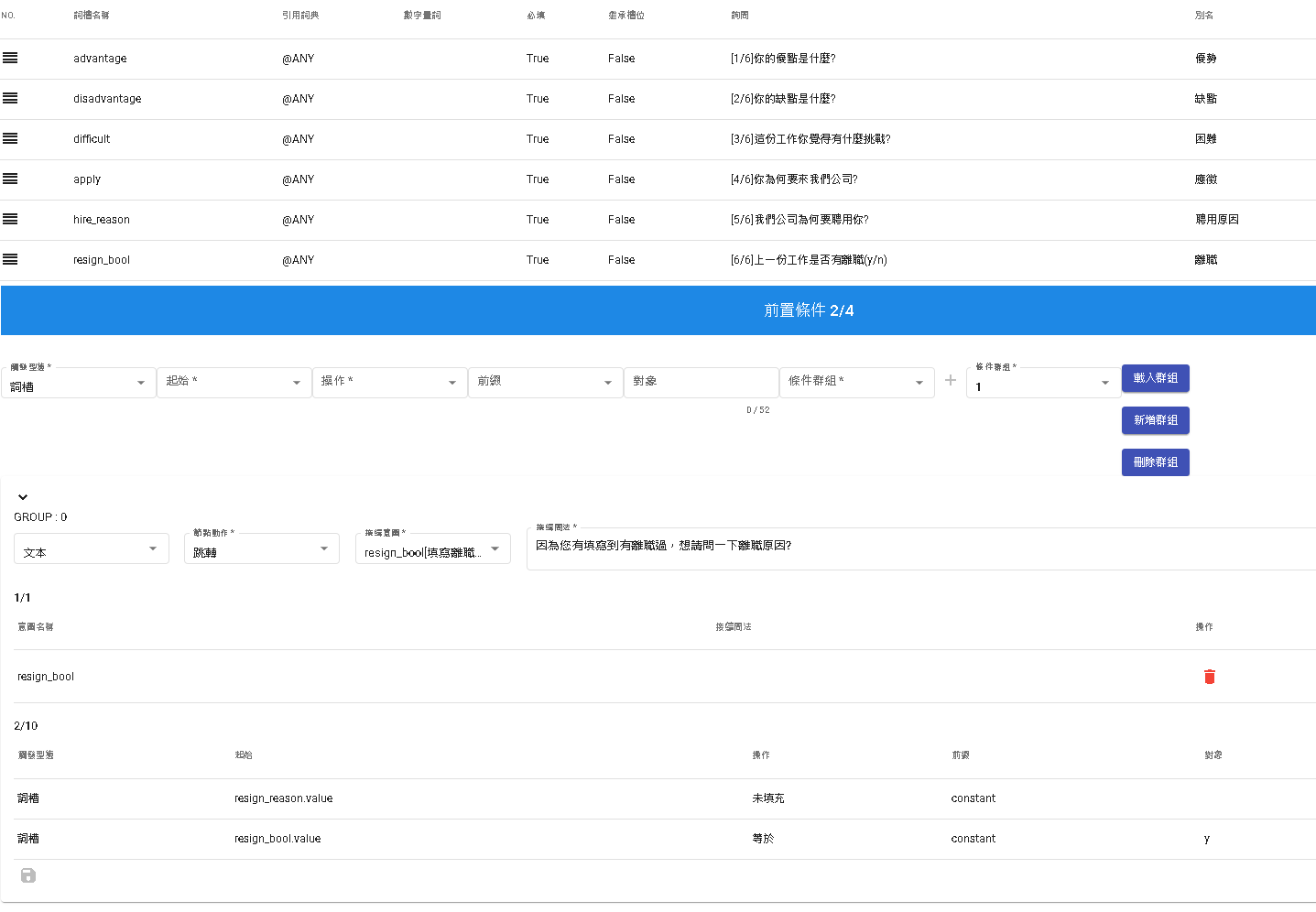Image resolution: width=1316 pixels, height=912 pixels.
Task: Click the question [4/6]你為何要來我們公司?
Action: point(794,179)
